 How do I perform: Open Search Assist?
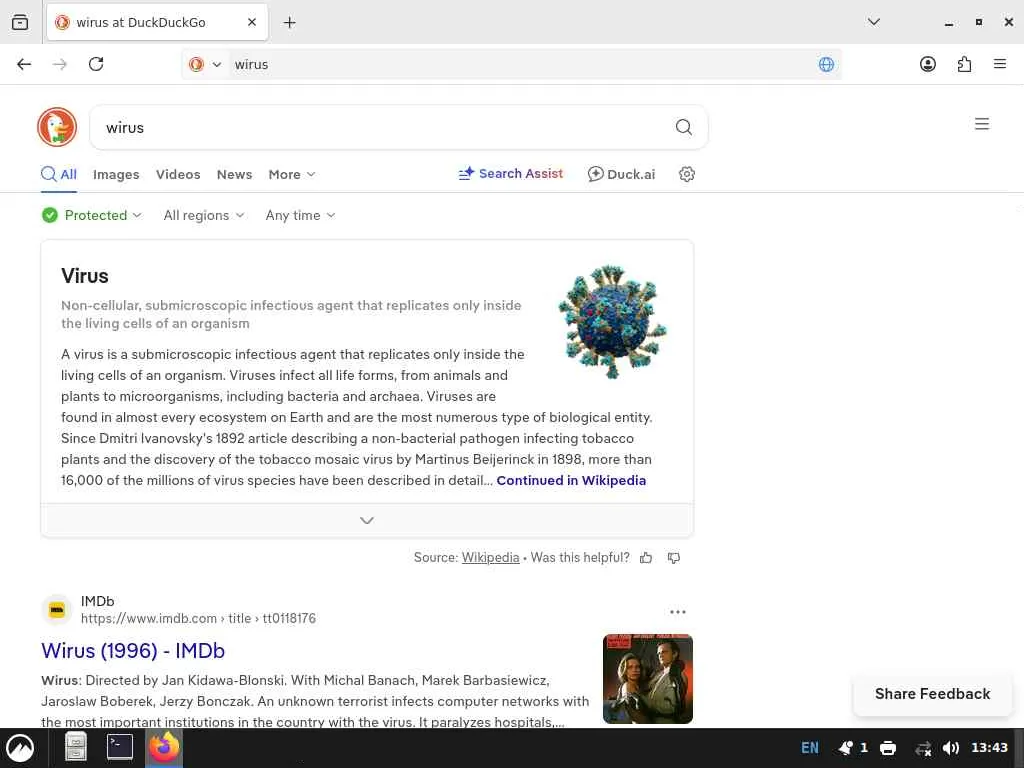click(511, 174)
